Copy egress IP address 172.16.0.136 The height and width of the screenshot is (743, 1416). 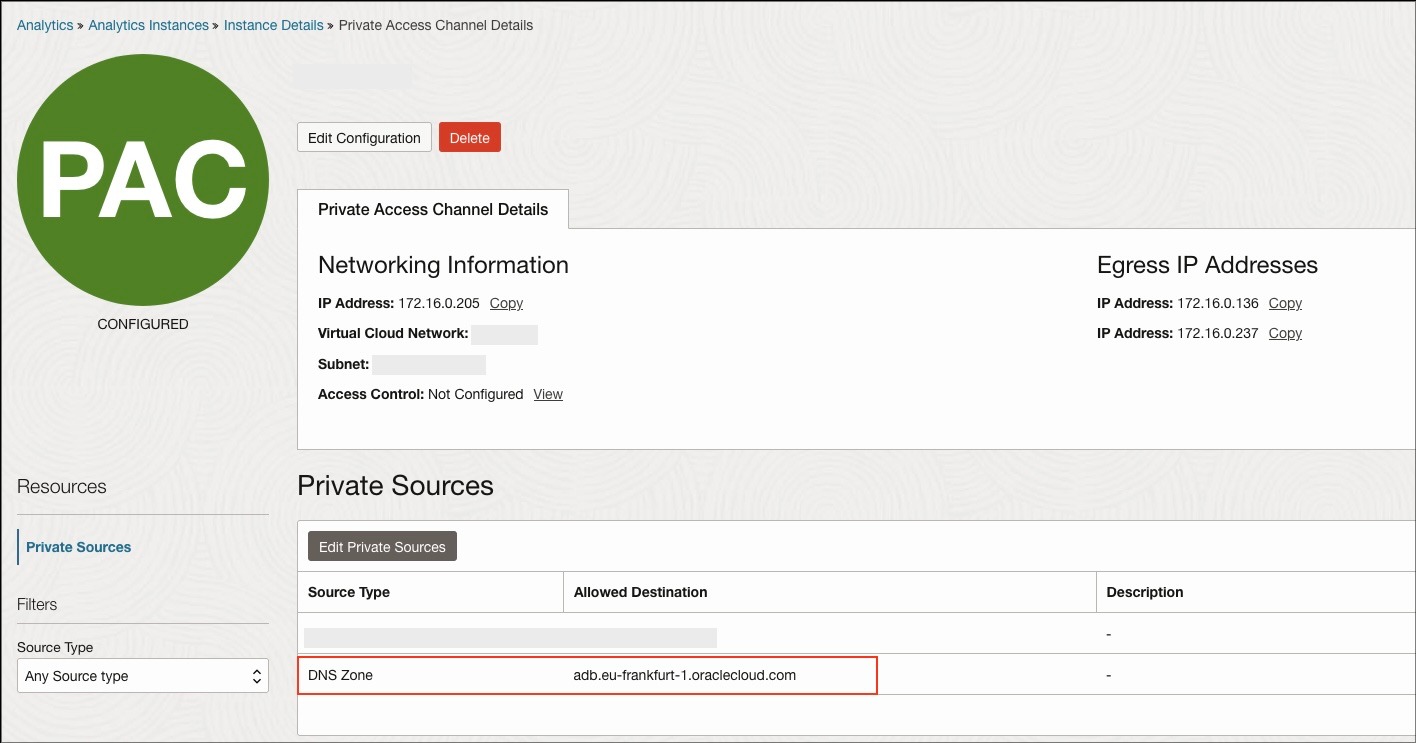click(1285, 303)
